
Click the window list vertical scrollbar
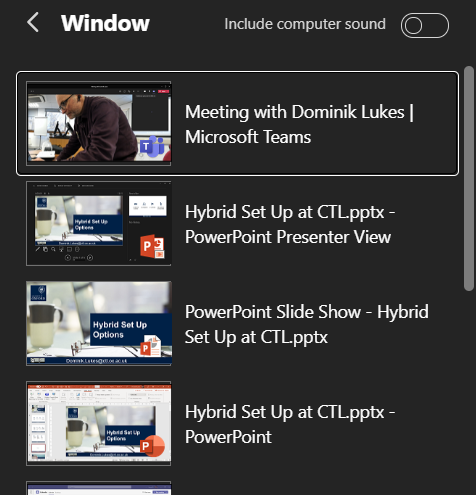coord(469,179)
